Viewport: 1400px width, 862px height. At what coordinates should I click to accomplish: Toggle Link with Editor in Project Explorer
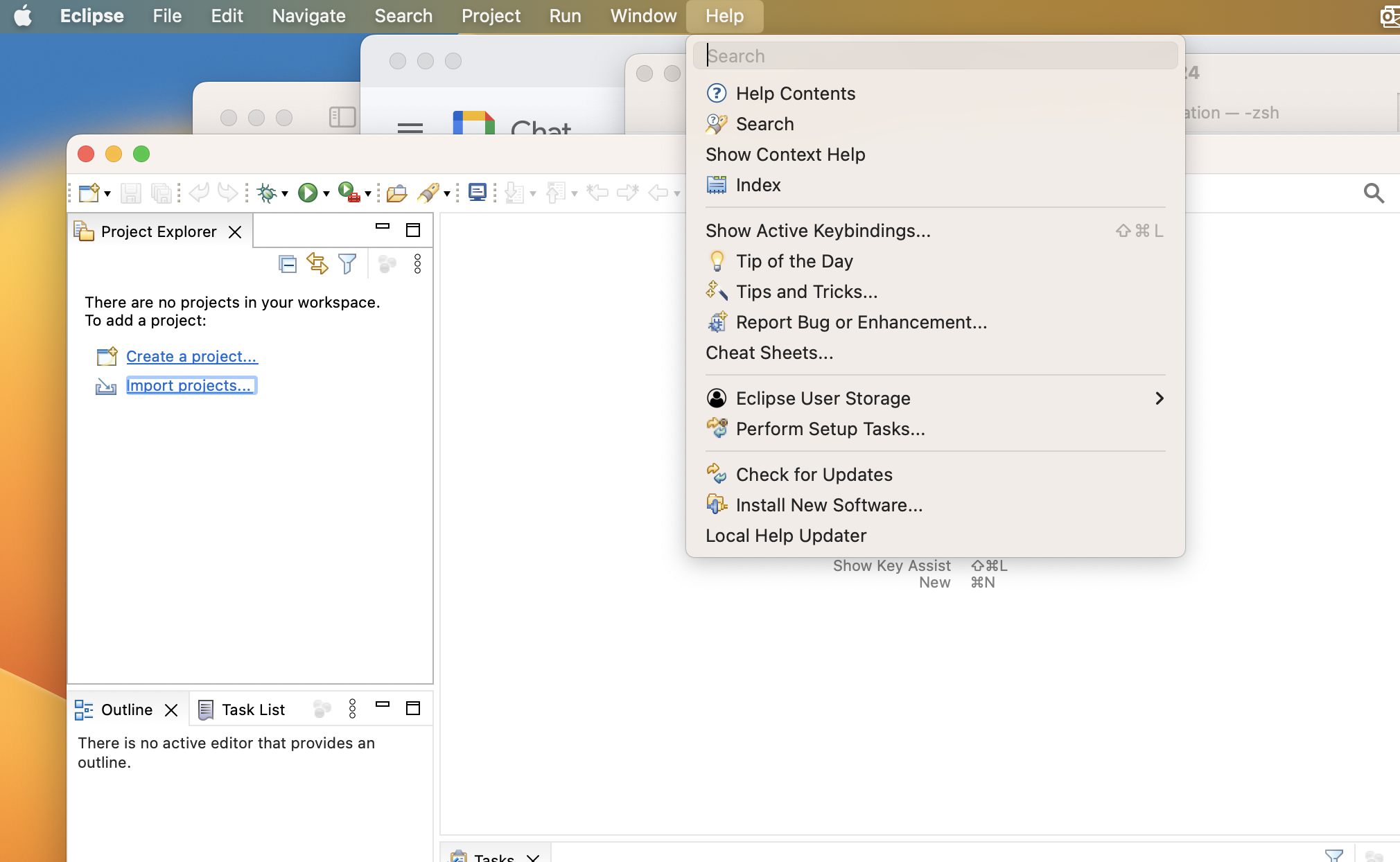[x=317, y=263]
